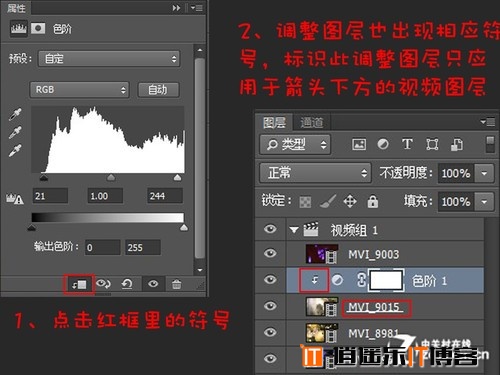Click the midtone input field 1.00

(105, 196)
